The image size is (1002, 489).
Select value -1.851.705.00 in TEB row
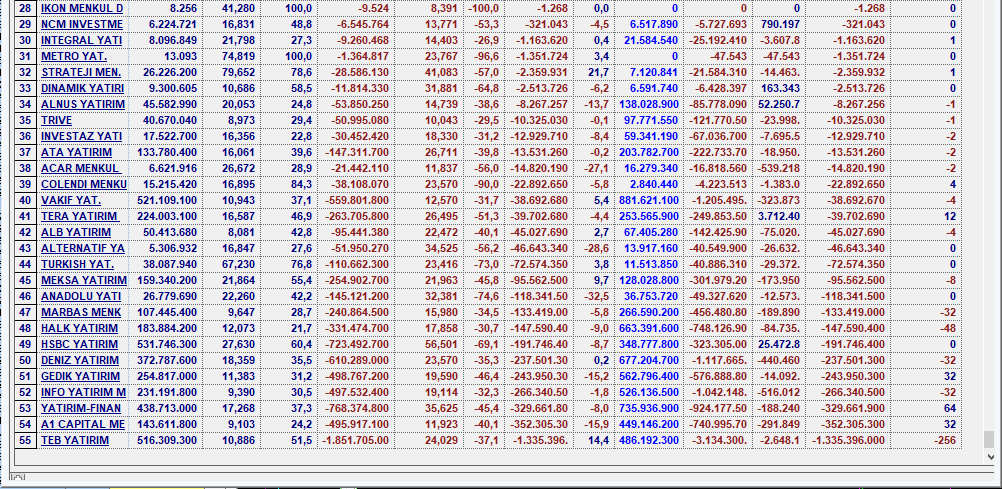tap(355, 440)
